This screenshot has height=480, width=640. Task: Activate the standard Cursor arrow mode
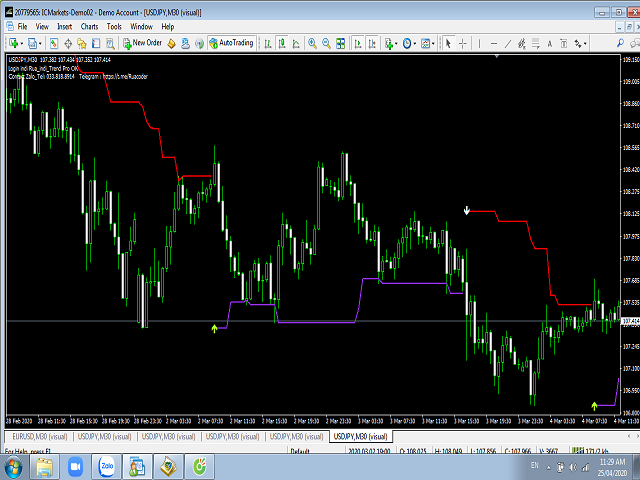[448, 43]
